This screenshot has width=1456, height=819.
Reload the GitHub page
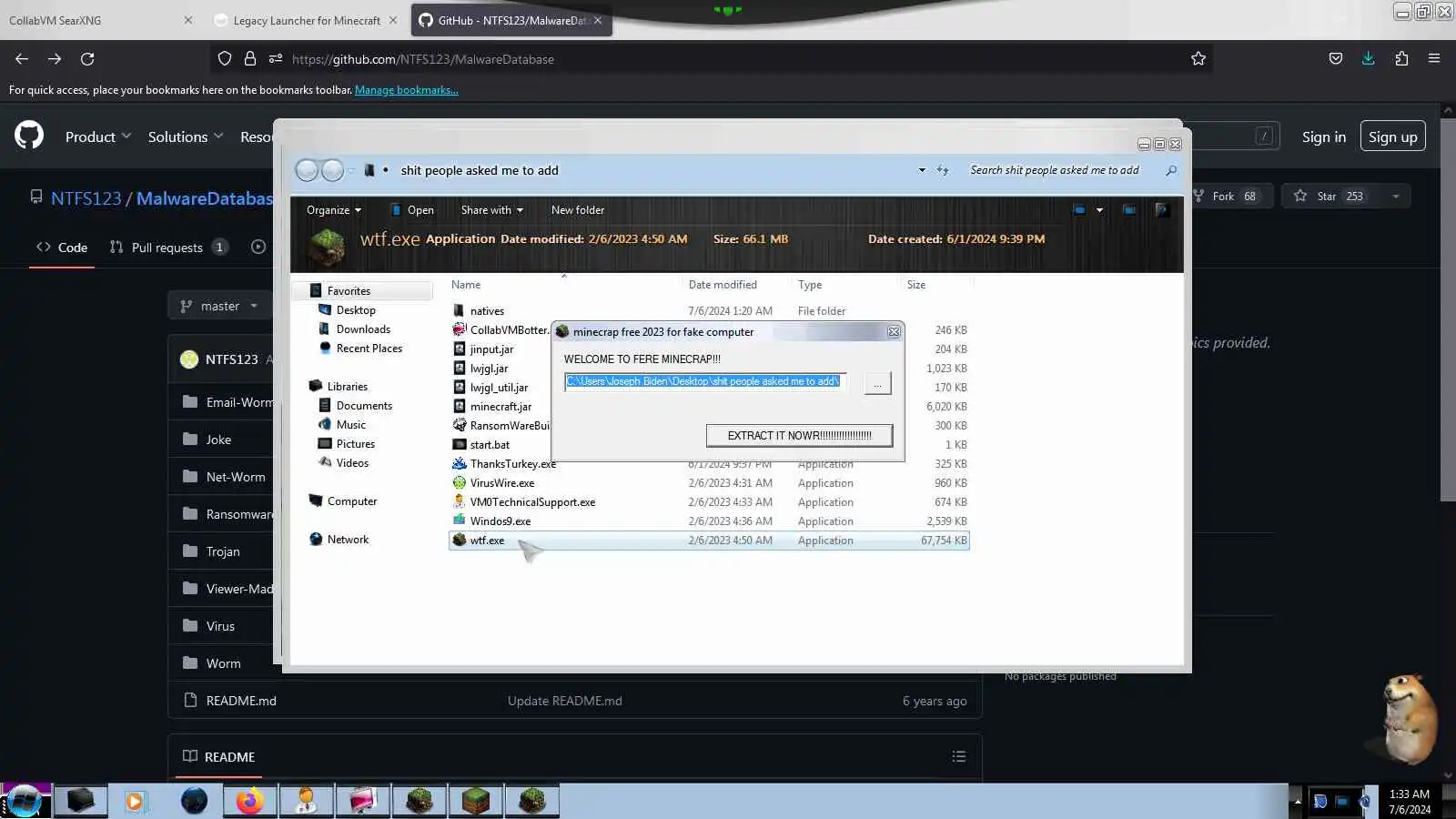[x=87, y=59]
